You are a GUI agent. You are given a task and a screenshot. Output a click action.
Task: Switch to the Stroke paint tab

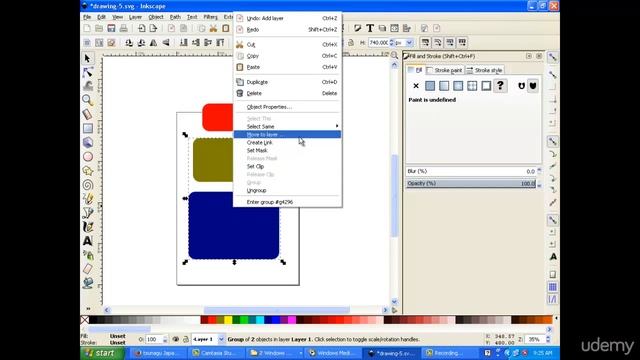pos(444,70)
